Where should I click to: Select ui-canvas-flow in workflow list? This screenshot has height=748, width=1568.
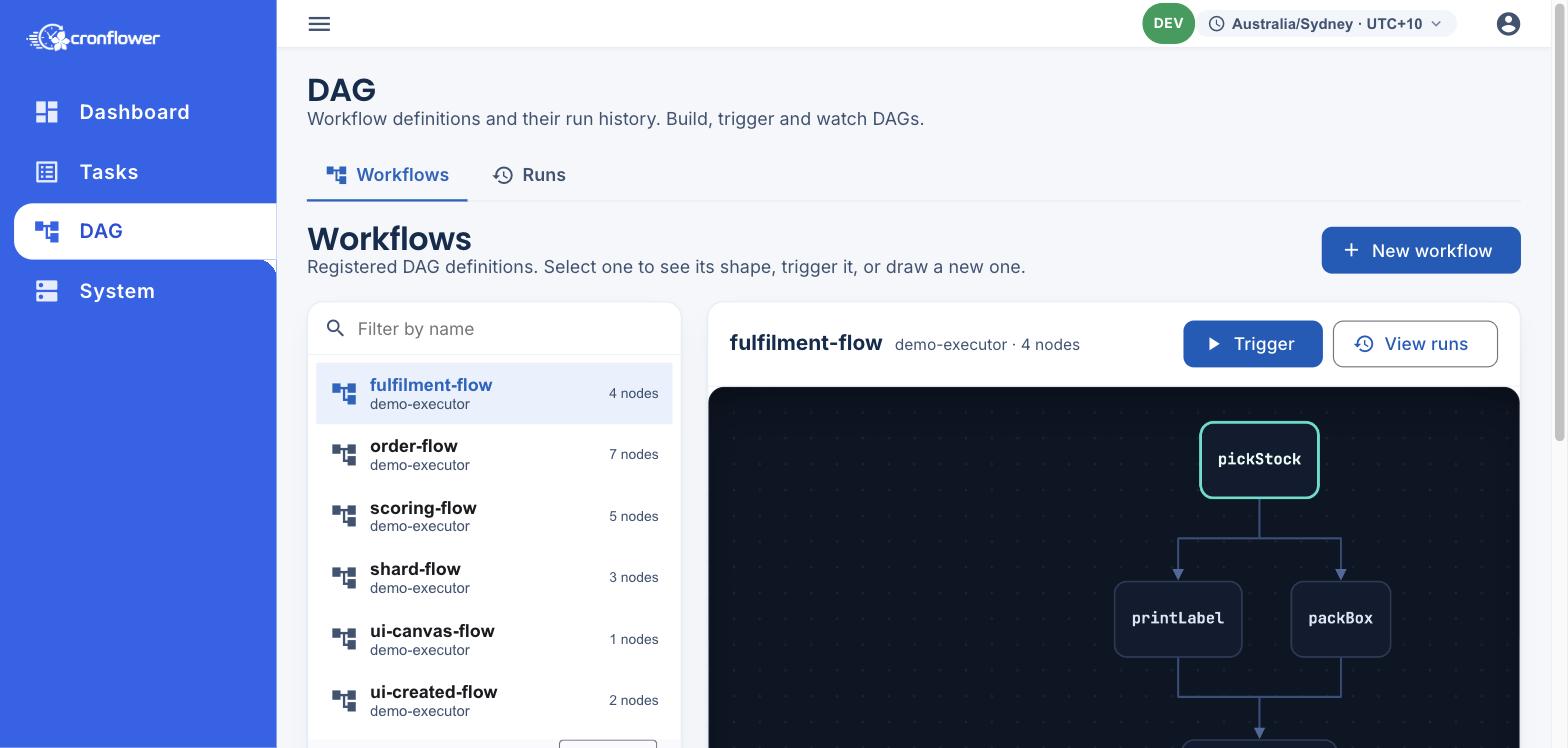pyautogui.click(x=494, y=640)
